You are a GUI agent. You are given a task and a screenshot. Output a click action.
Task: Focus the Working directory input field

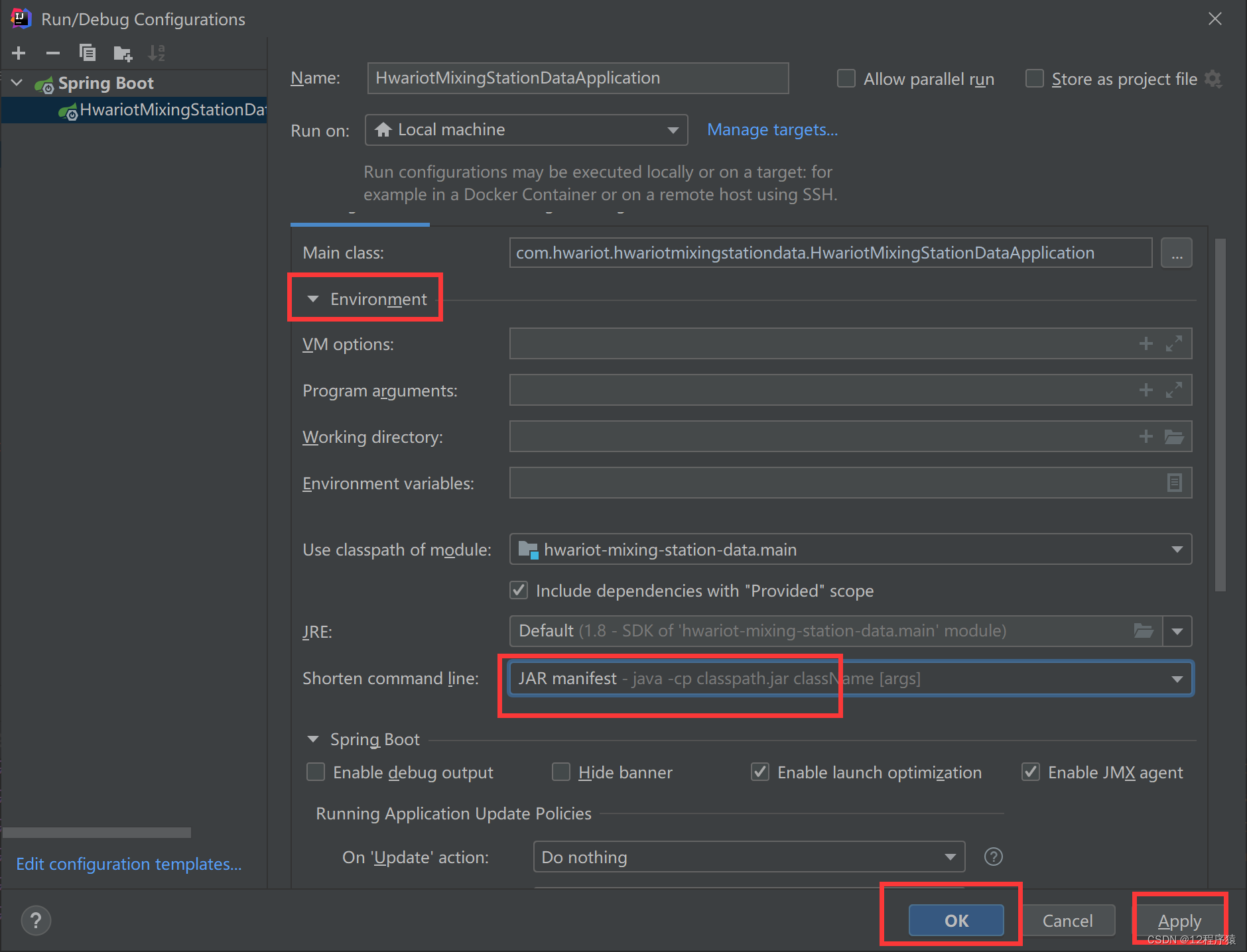click(850, 436)
